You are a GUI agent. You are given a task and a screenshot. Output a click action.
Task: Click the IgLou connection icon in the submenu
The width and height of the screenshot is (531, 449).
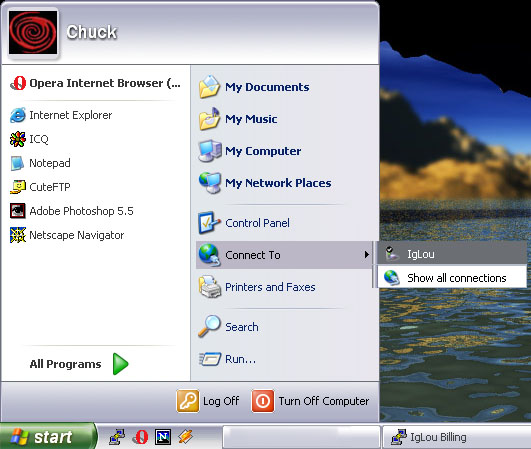(x=392, y=254)
